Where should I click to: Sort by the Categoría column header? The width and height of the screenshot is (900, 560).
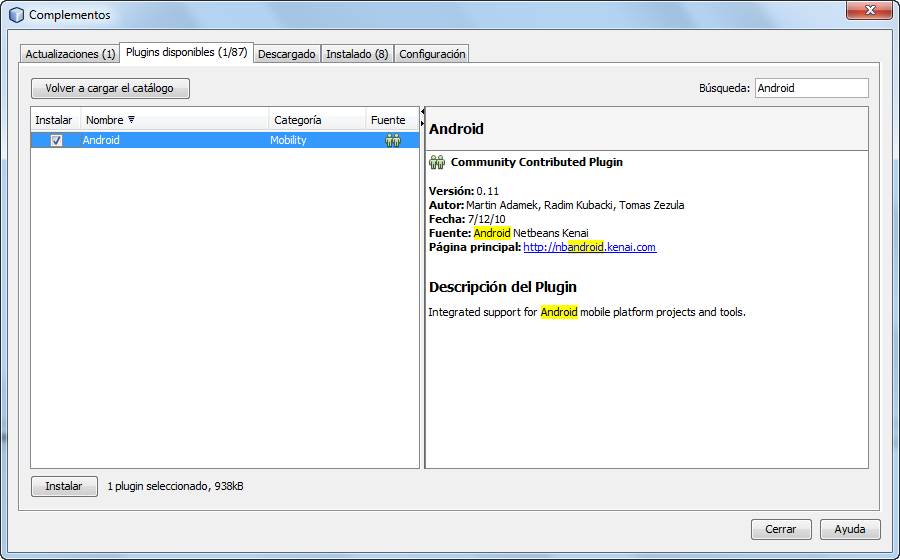click(x=317, y=120)
